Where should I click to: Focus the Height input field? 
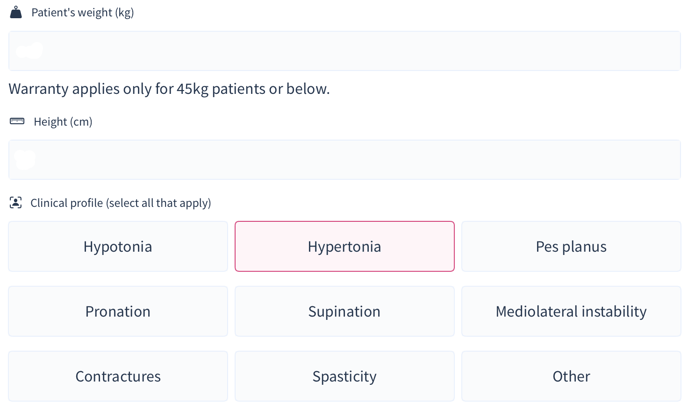344,160
